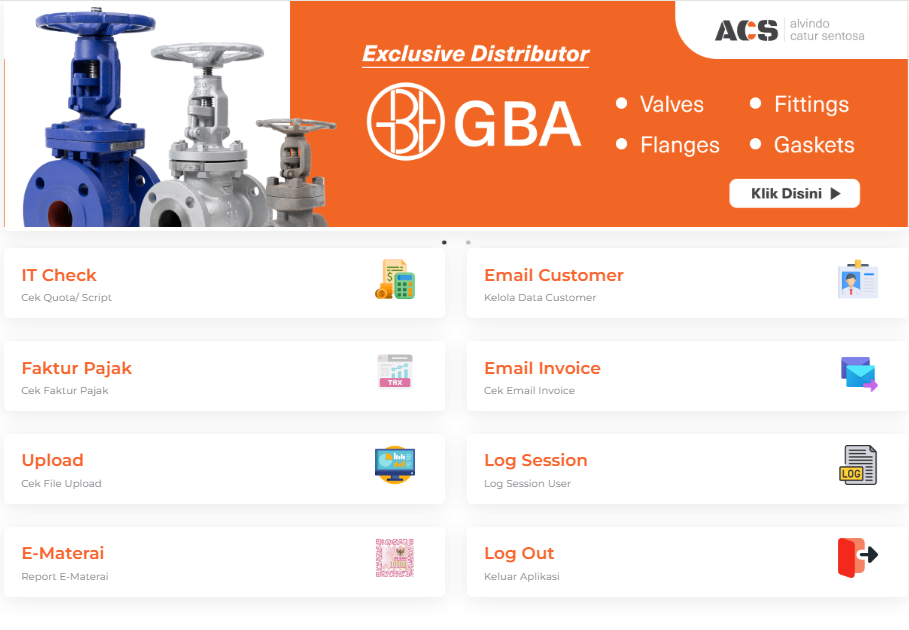
Task: Click the Log Out door icon
Action: coord(858,558)
